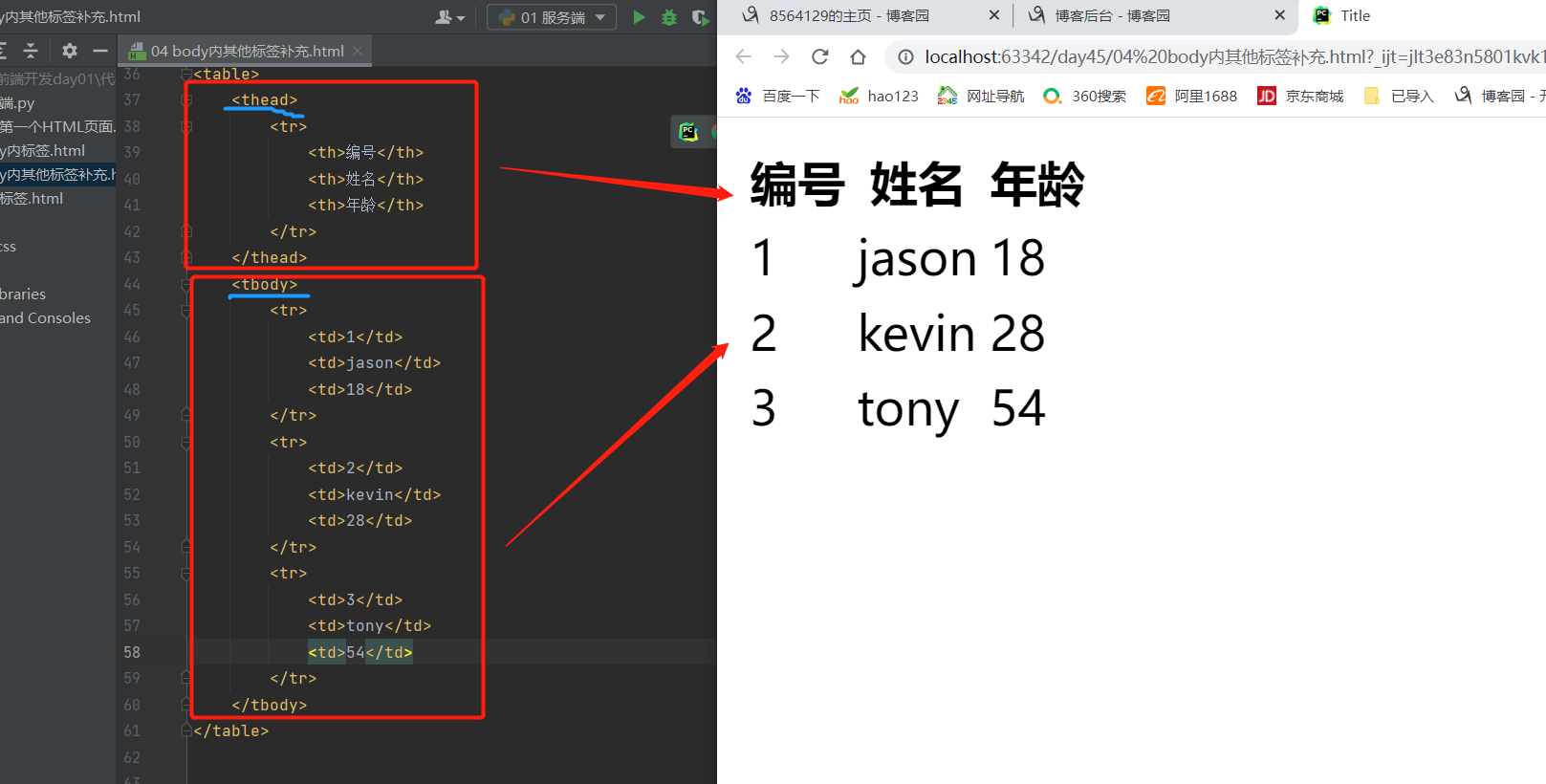Close the 8564129的主页 browser tab
Viewport: 1546px width, 784px height.
tap(993, 15)
